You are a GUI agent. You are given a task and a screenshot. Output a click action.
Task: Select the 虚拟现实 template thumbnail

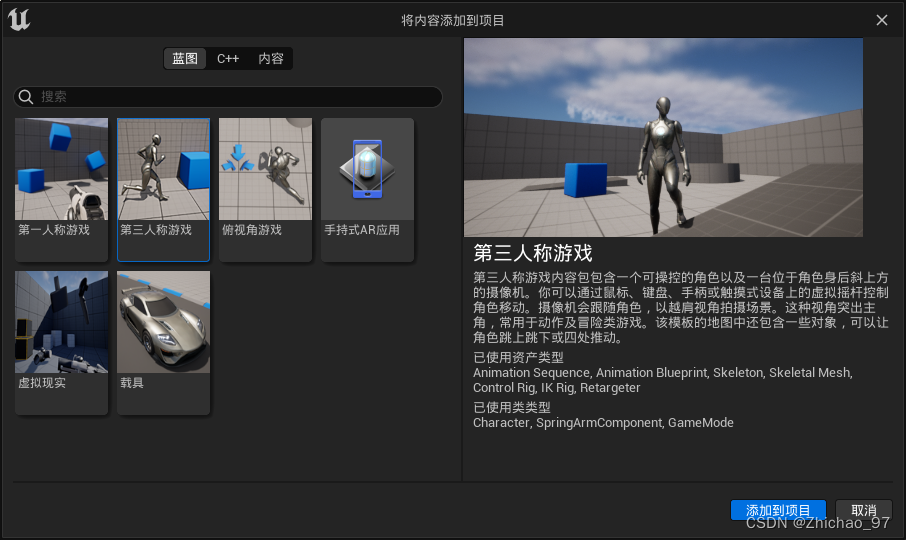point(61,322)
